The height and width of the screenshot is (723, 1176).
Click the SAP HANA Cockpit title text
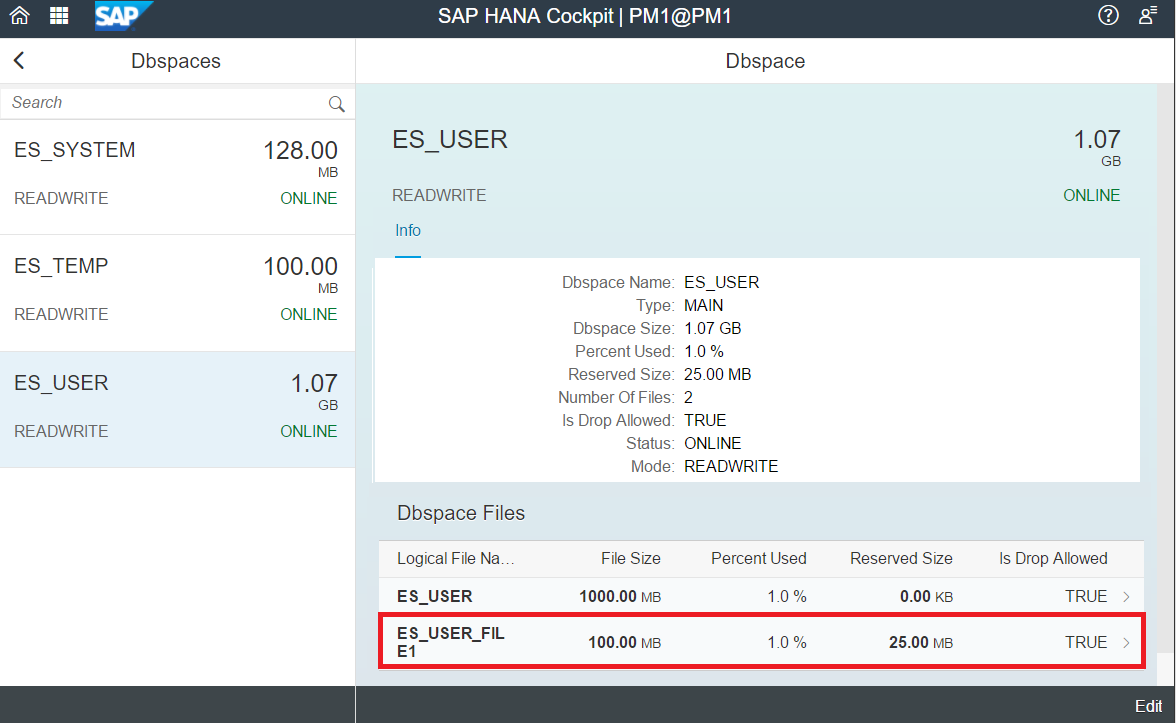585,16
